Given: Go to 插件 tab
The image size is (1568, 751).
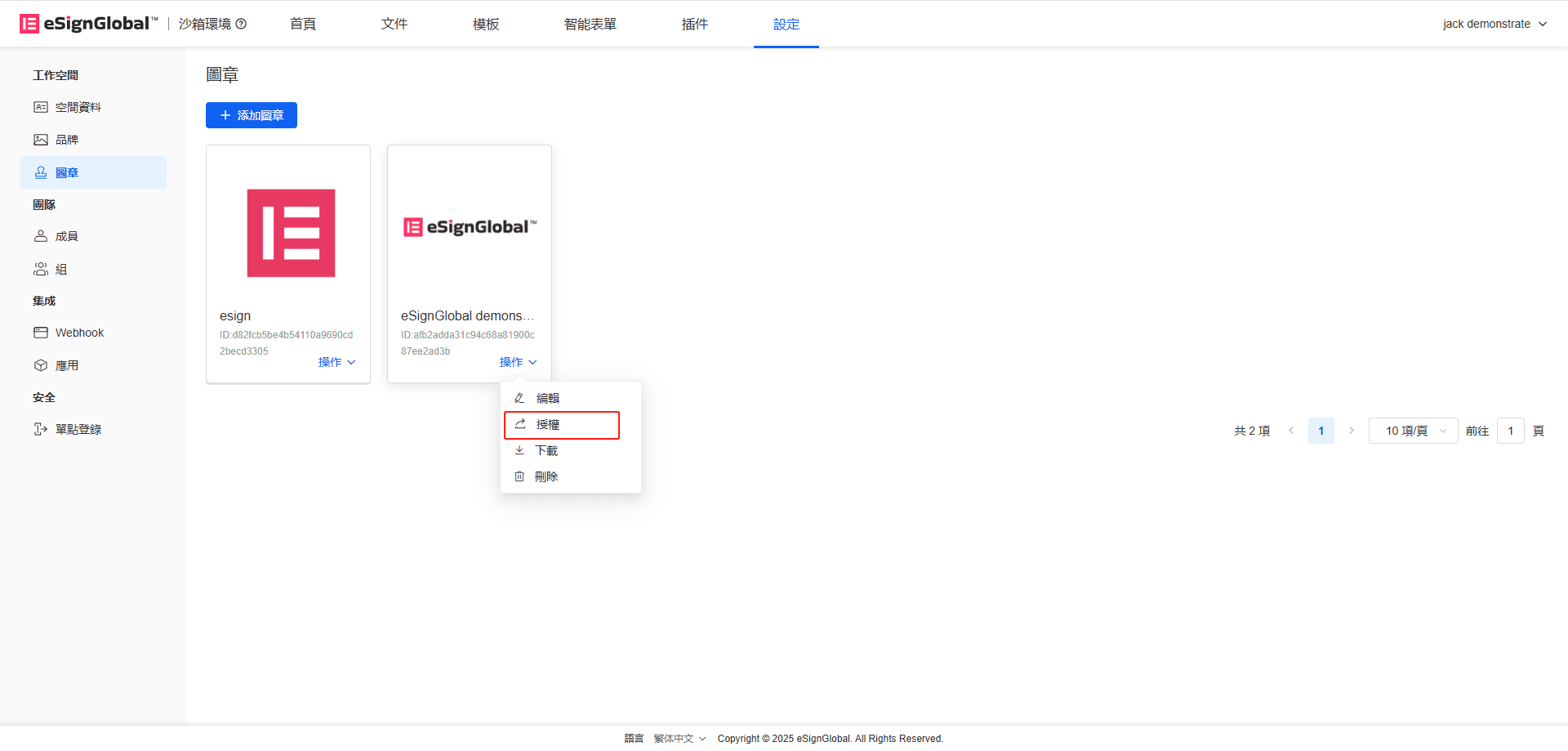Looking at the screenshot, I should (x=695, y=25).
